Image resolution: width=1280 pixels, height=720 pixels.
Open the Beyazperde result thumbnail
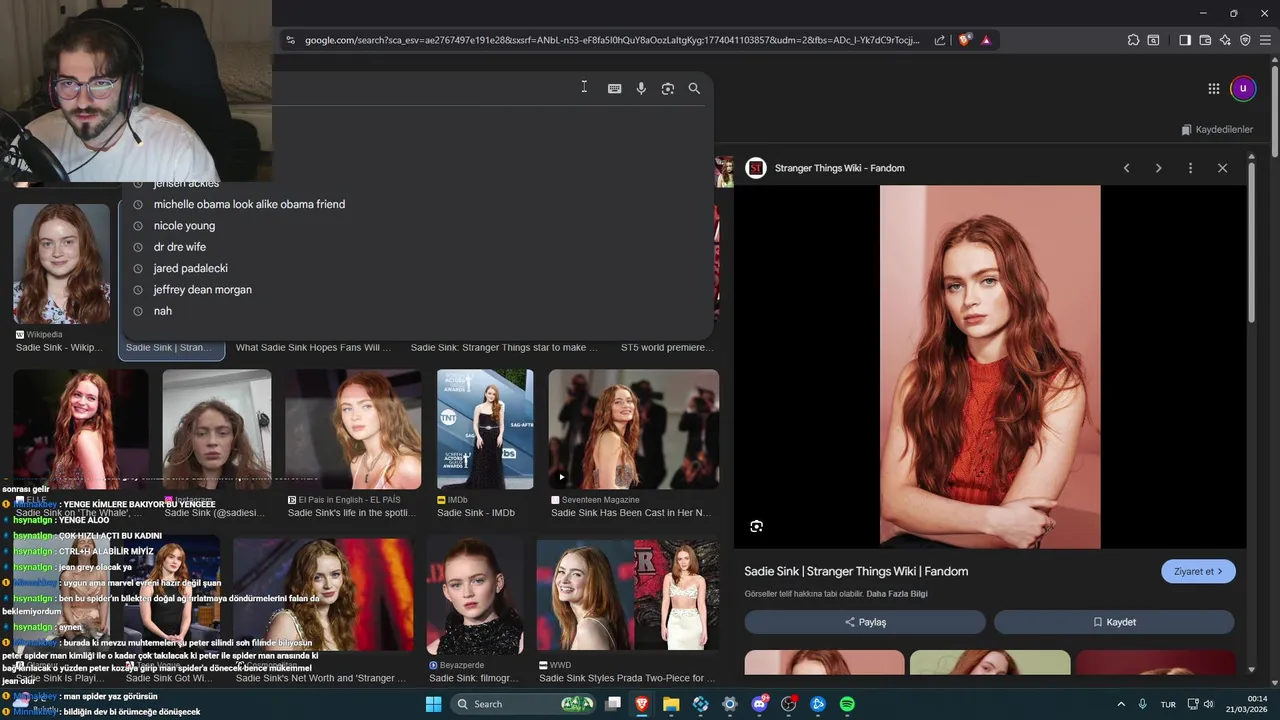[x=475, y=597]
